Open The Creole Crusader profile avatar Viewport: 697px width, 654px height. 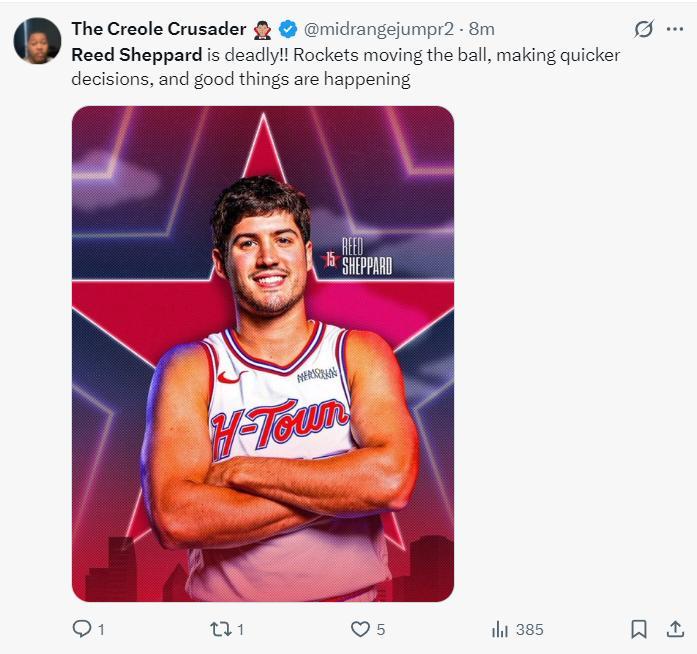point(37,41)
